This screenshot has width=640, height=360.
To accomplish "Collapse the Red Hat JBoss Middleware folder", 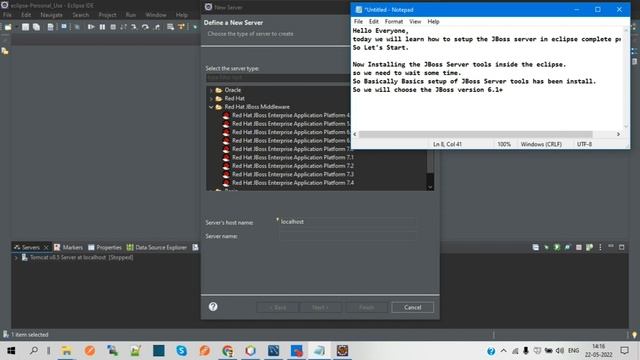I will point(211,107).
